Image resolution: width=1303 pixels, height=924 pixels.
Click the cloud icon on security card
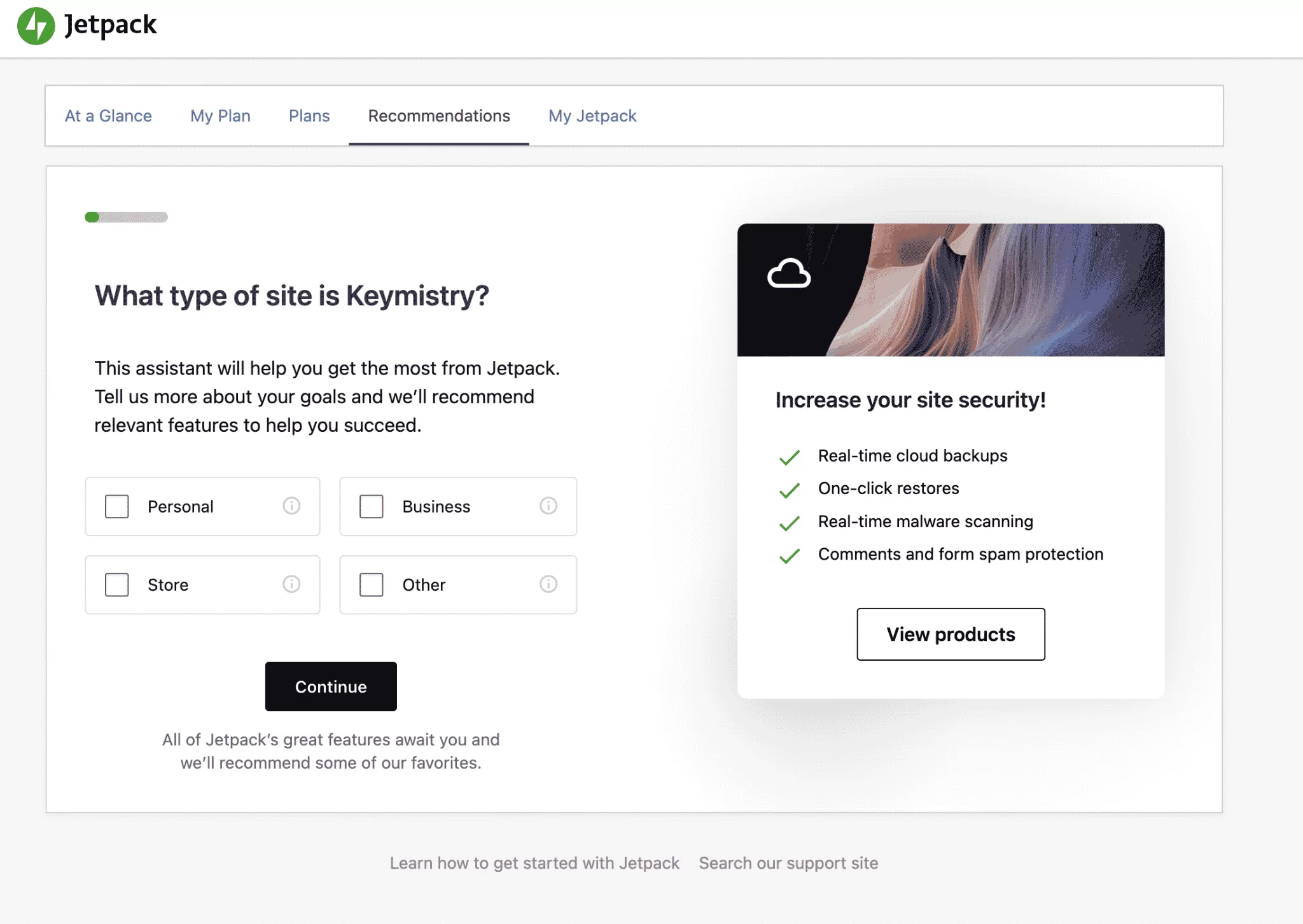[x=789, y=273]
